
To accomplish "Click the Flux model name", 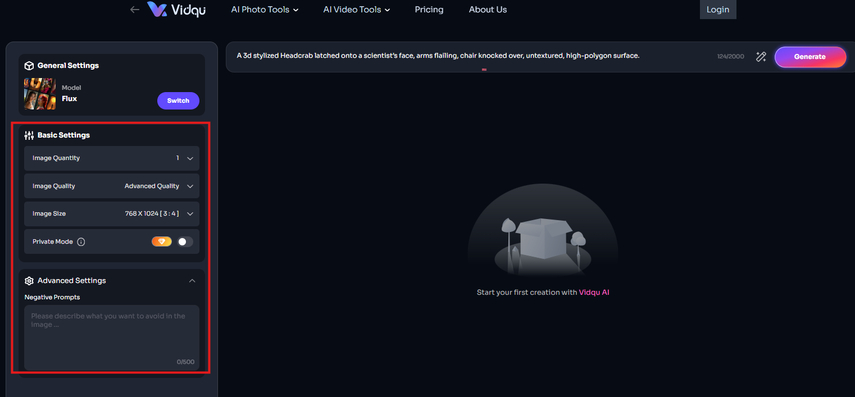I will click(69, 99).
